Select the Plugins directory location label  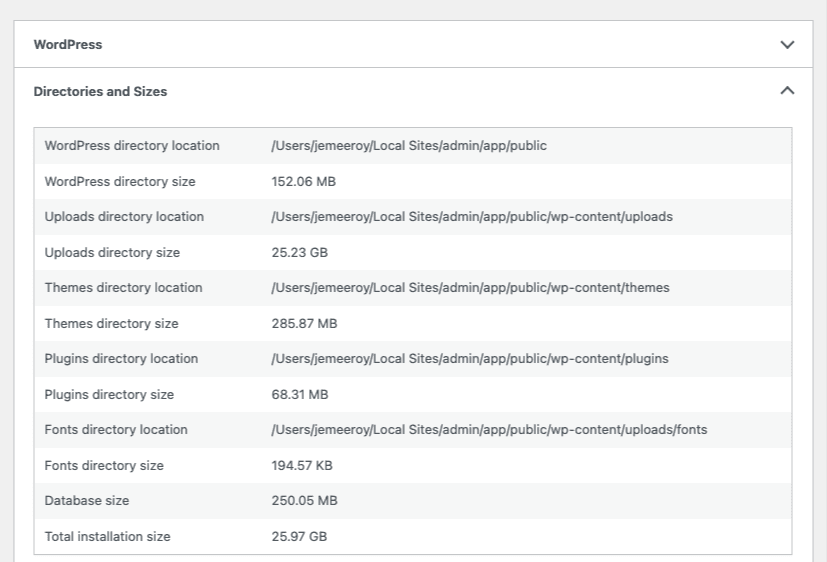tap(121, 359)
